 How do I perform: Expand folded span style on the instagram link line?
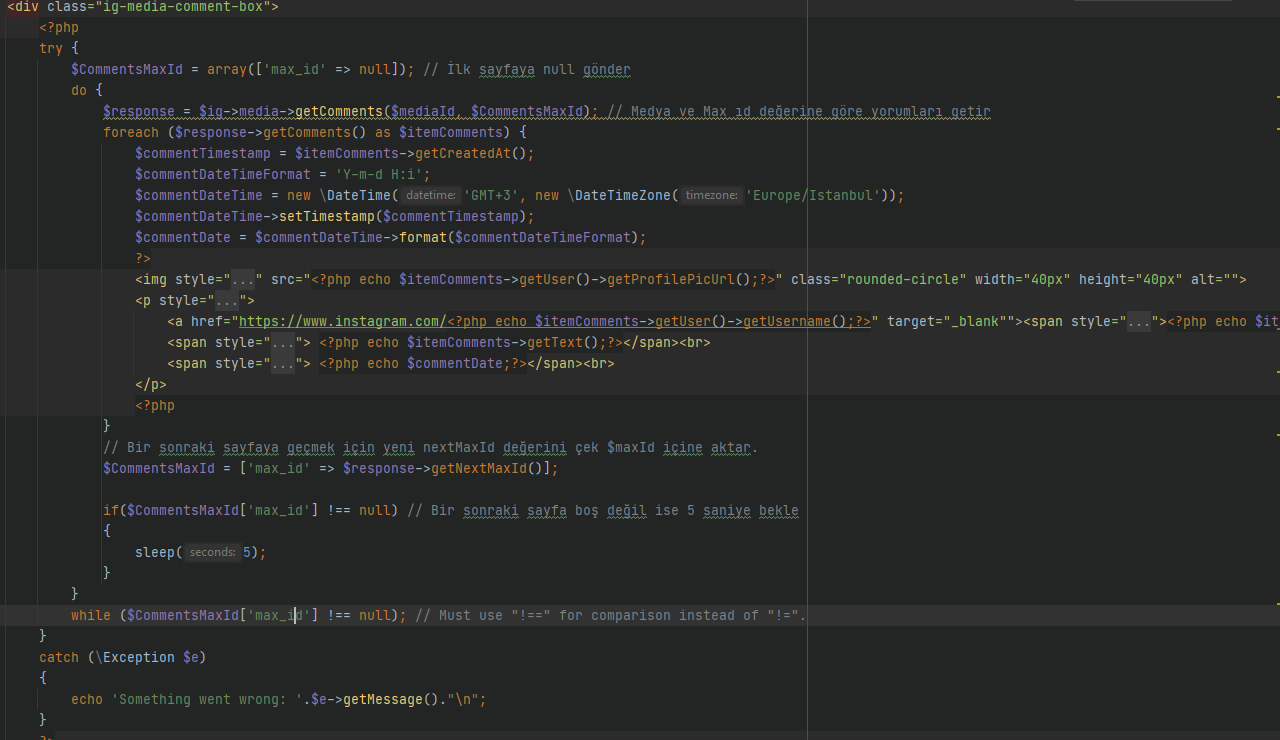[x=1139, y=322]
